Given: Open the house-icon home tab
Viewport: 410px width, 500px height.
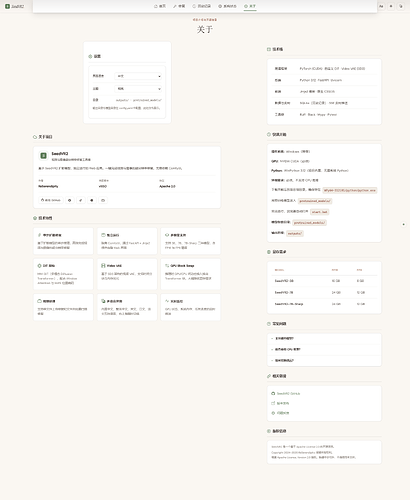Looking at the screenshot, I should tap(160, 6).
